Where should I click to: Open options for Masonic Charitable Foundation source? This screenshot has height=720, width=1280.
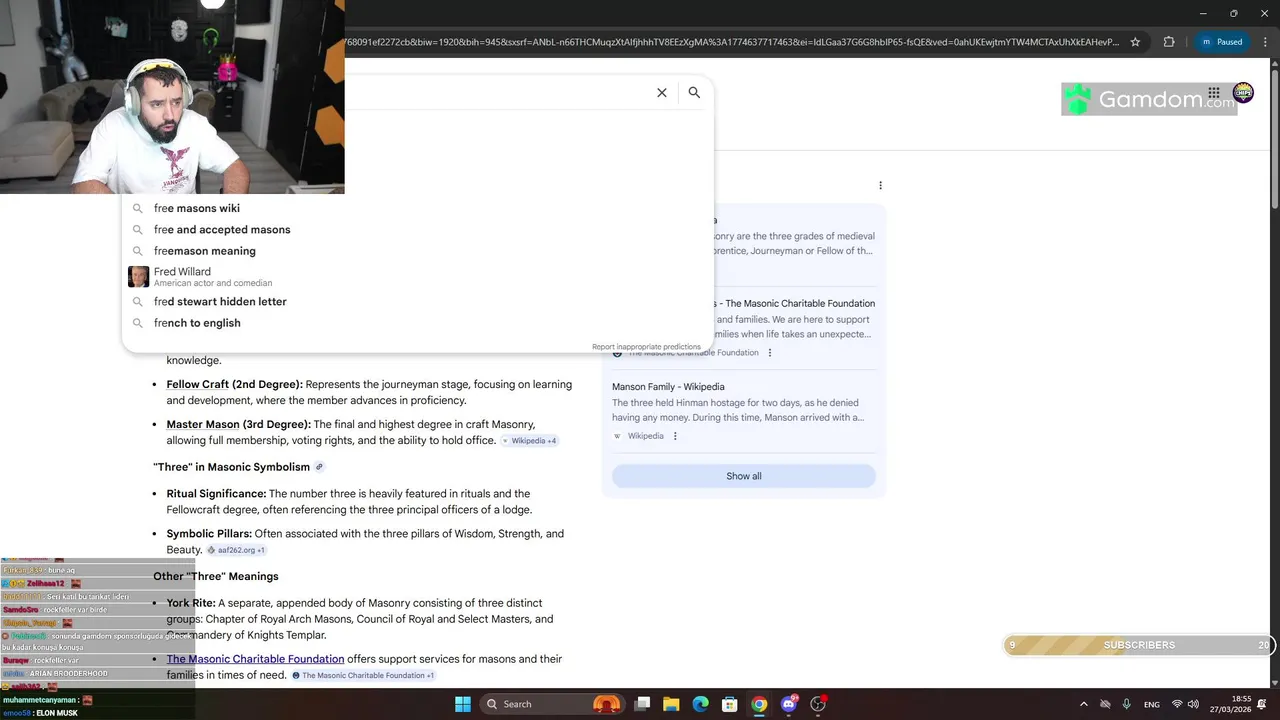point(769,353)
